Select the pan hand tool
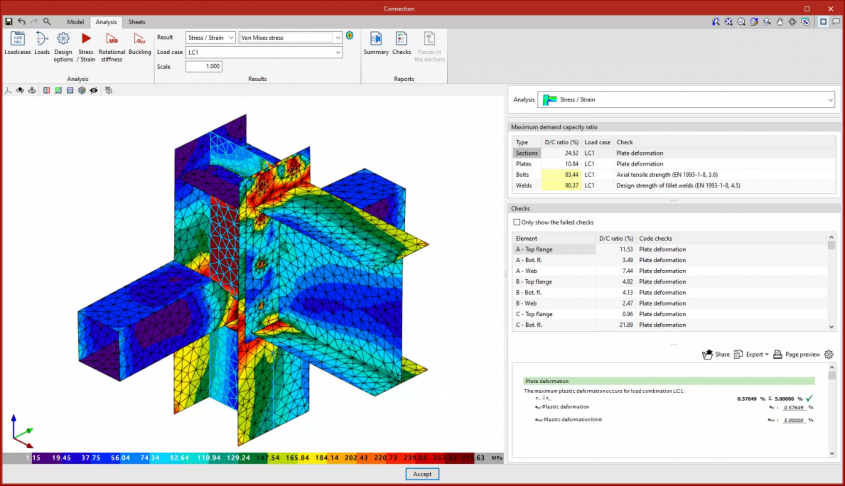845x486 pixels. [x=780, y=22]
